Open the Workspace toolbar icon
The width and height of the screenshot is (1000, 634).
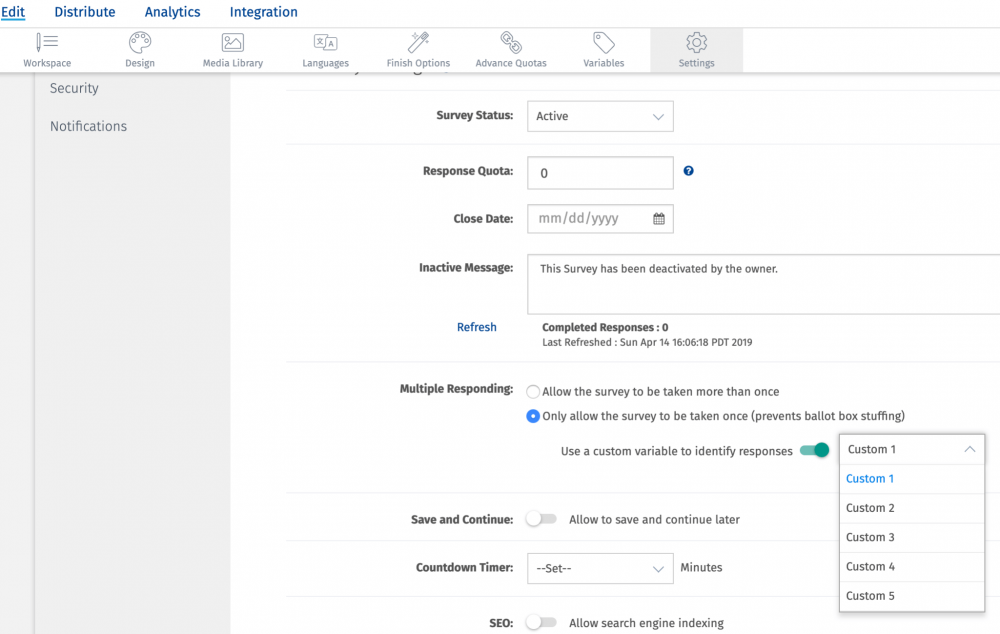click(47, 43)
